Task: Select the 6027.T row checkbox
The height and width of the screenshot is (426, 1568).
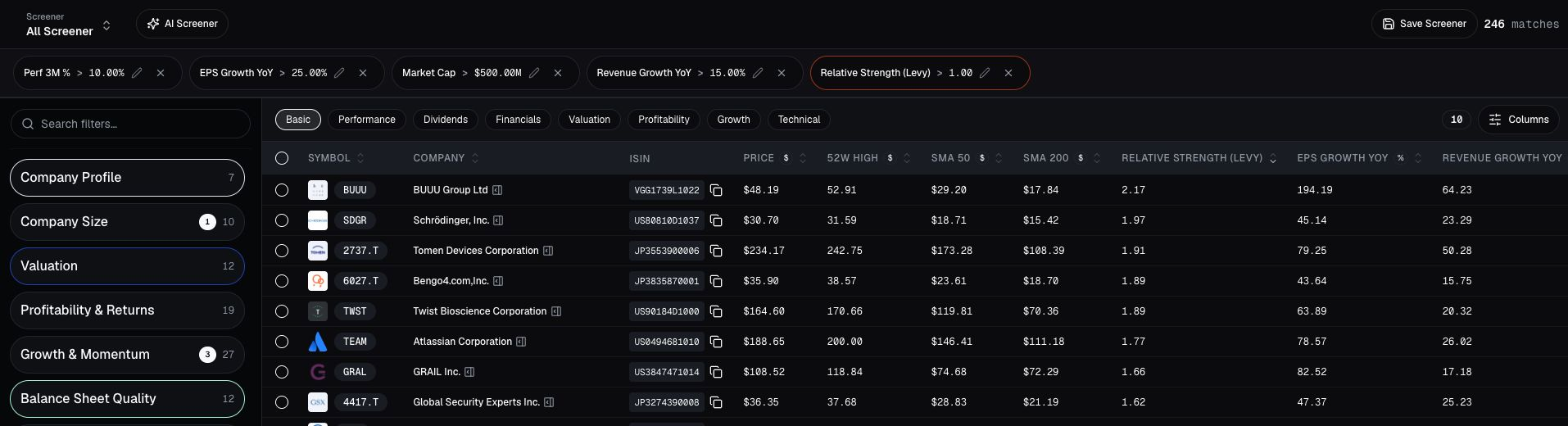Action: (282, 281)
